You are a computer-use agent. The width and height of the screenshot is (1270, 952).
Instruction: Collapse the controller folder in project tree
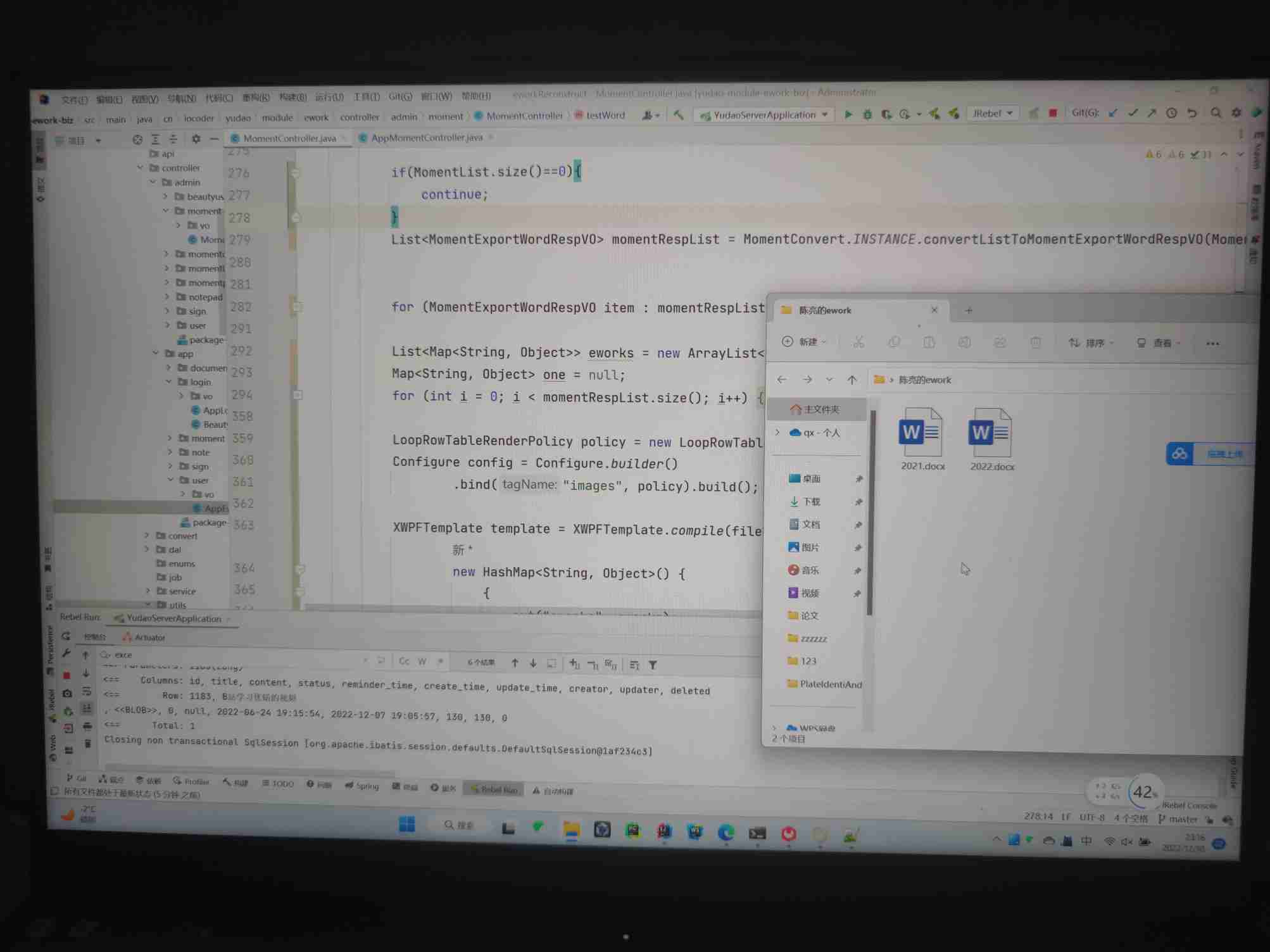140,168
